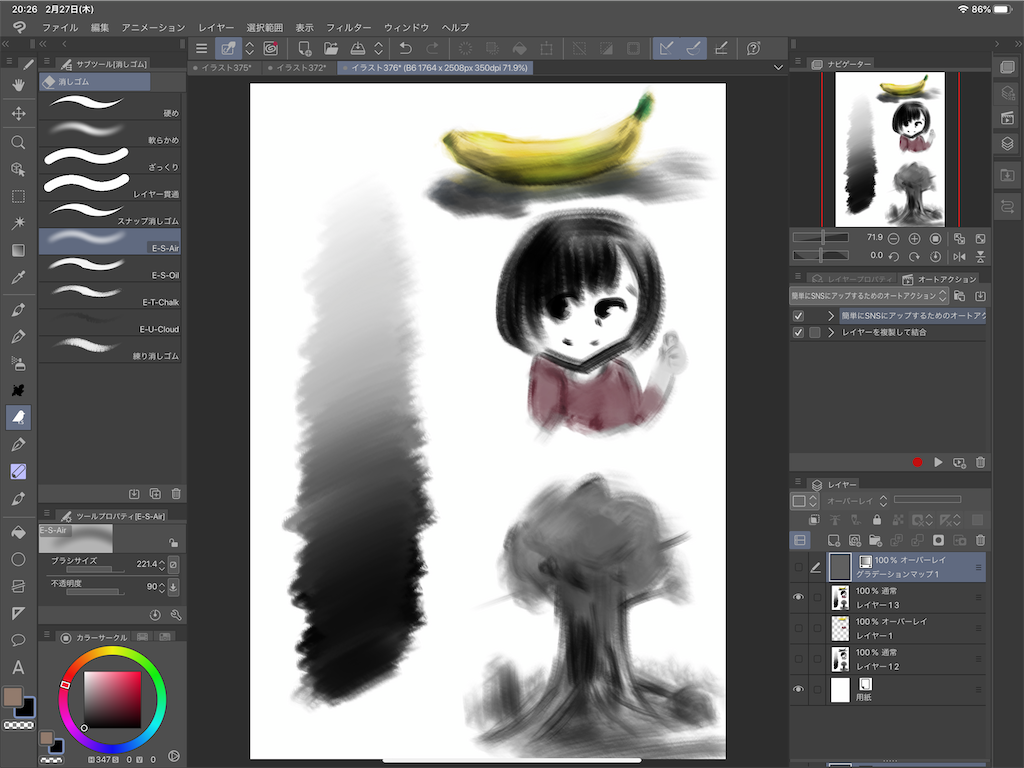Uncheck 簡単にSNSにアップする auto action checkbox
The width and height of the screenshot is (1024, 768).
[x=798, y=315]
